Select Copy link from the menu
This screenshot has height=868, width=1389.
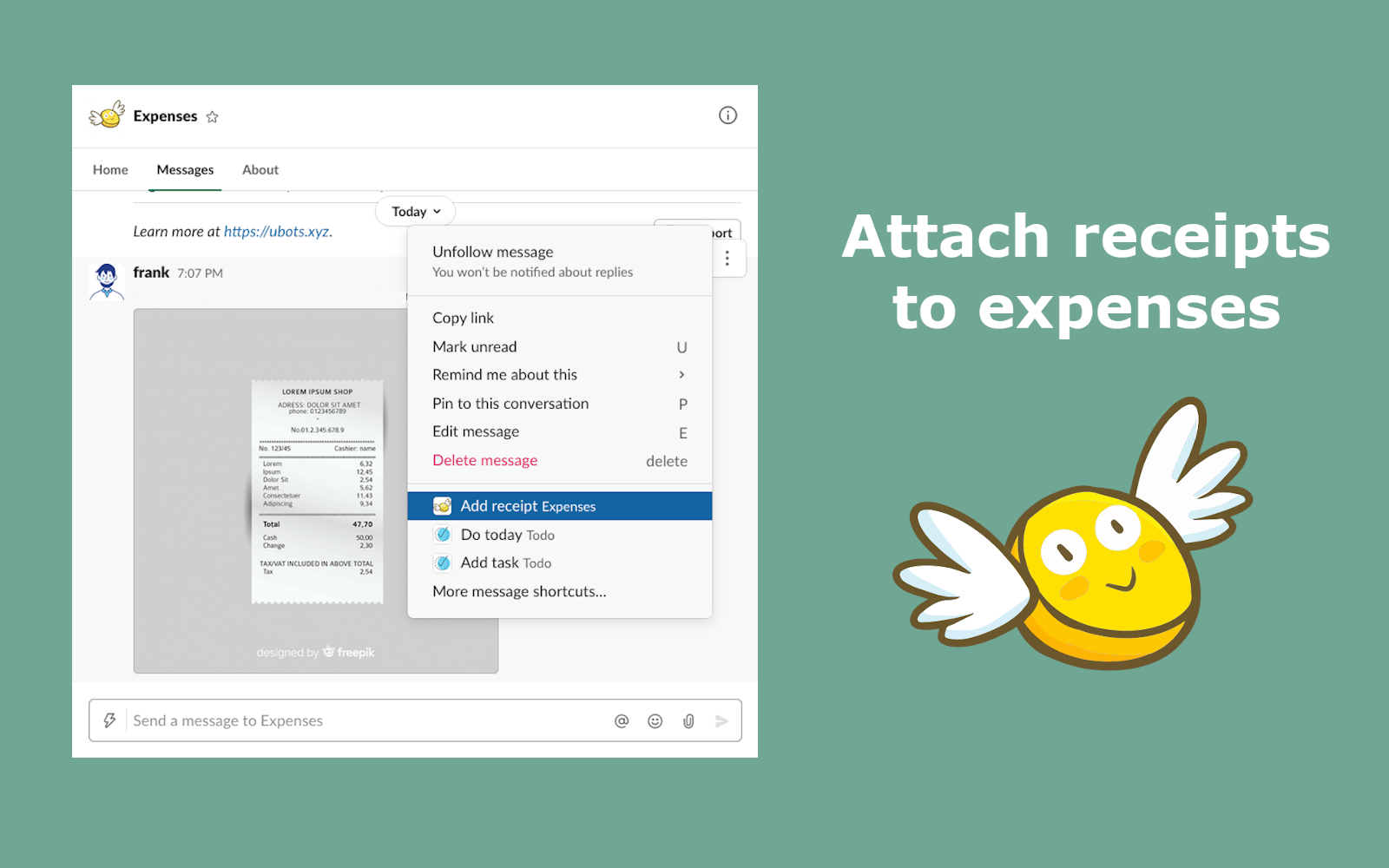(560, 318)
